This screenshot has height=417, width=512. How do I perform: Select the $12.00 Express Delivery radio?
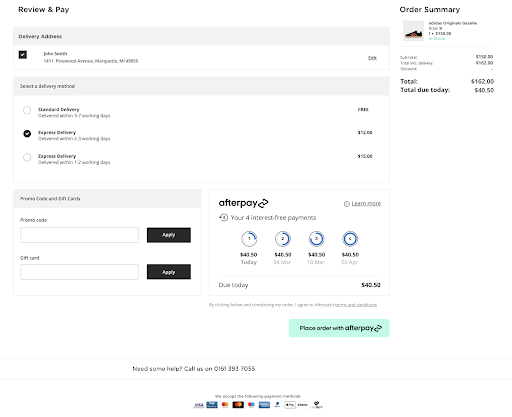point(27,134)
